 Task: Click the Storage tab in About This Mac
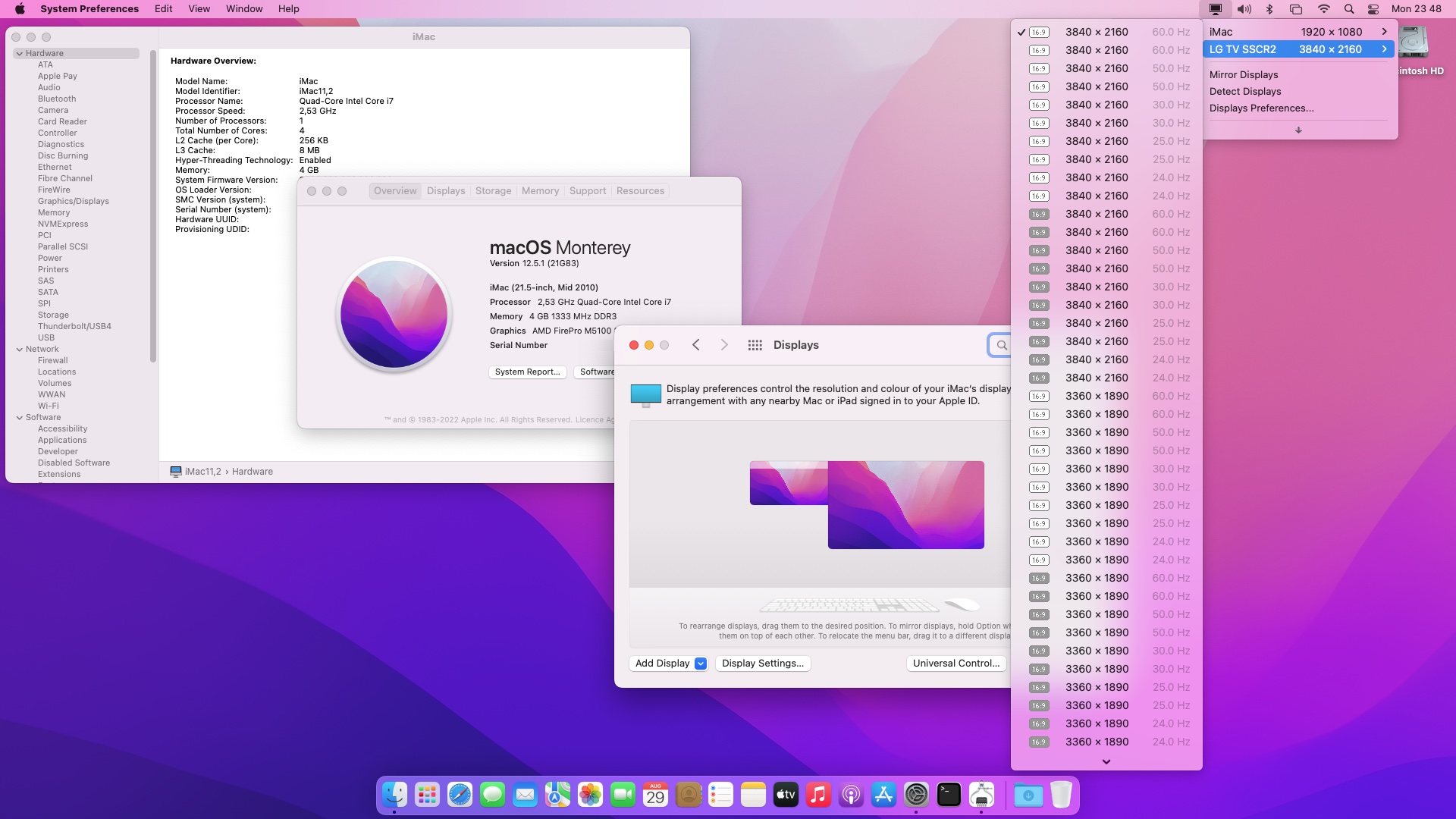click(x=492, y=190)
